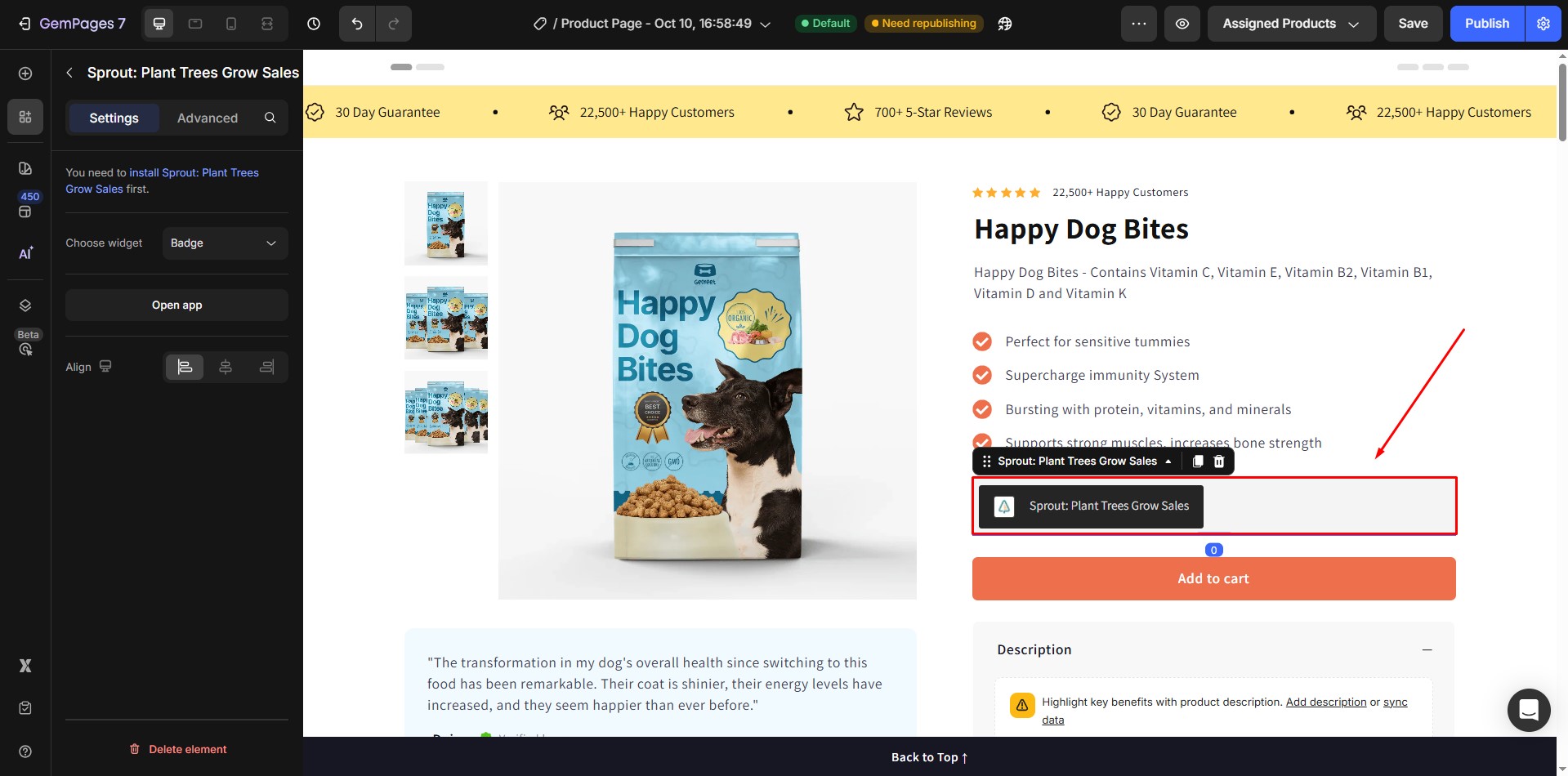The width and height of the screenshot is (1568, 776).
Task: Delete Sprout element via toolbar trash icon
Action: [1219, 462]
